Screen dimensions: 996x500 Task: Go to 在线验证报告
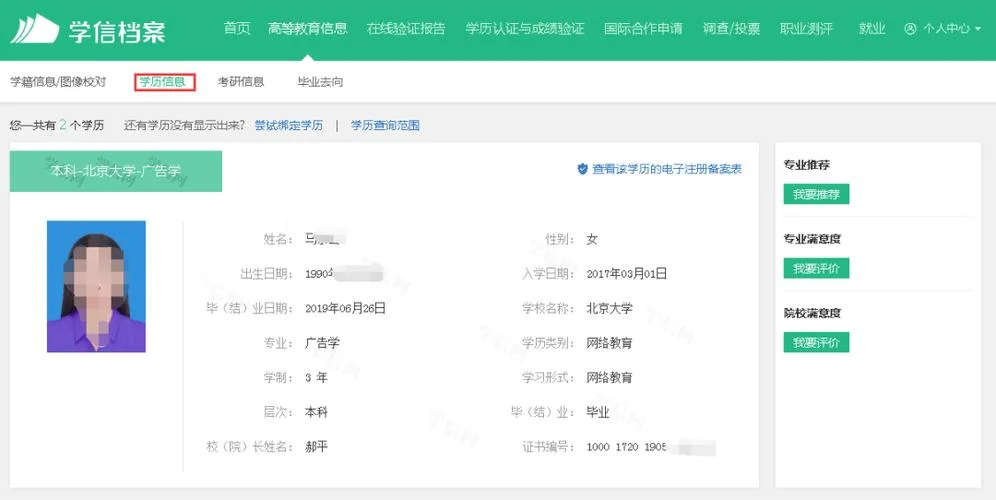406,29
